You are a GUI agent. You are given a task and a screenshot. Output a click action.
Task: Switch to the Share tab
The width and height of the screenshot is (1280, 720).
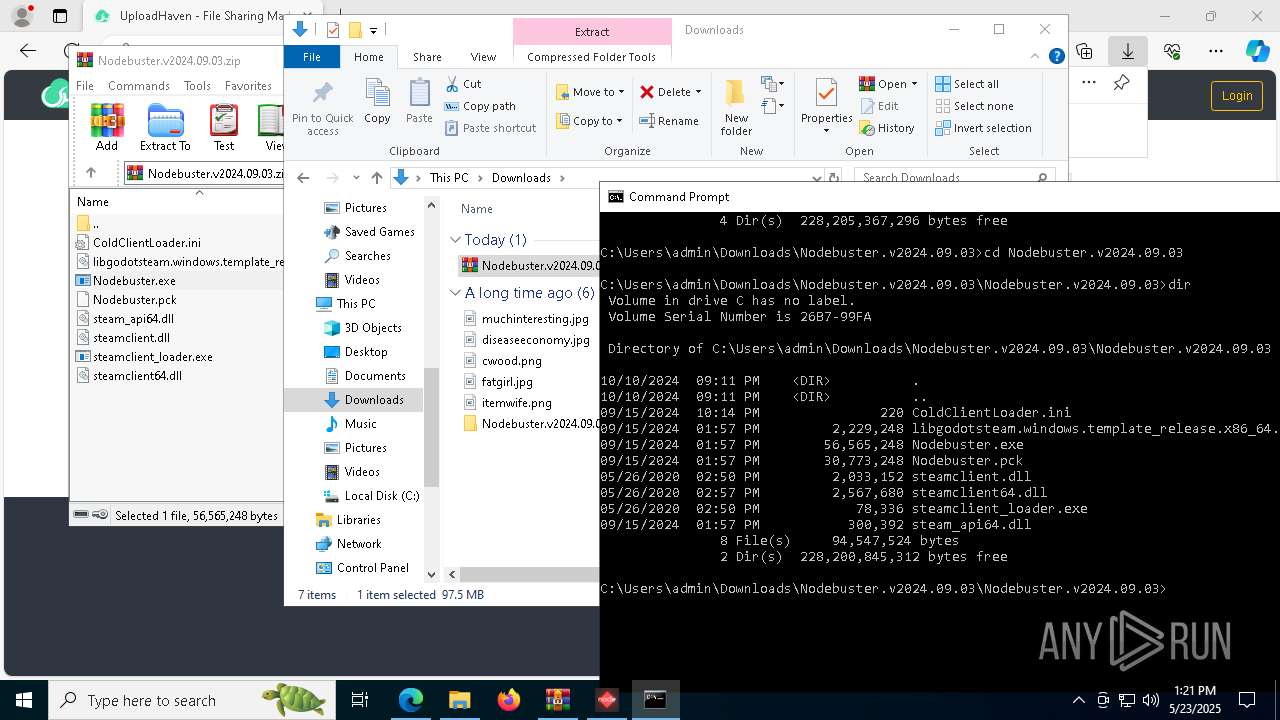pyautogui.click(x=427, y=57)
